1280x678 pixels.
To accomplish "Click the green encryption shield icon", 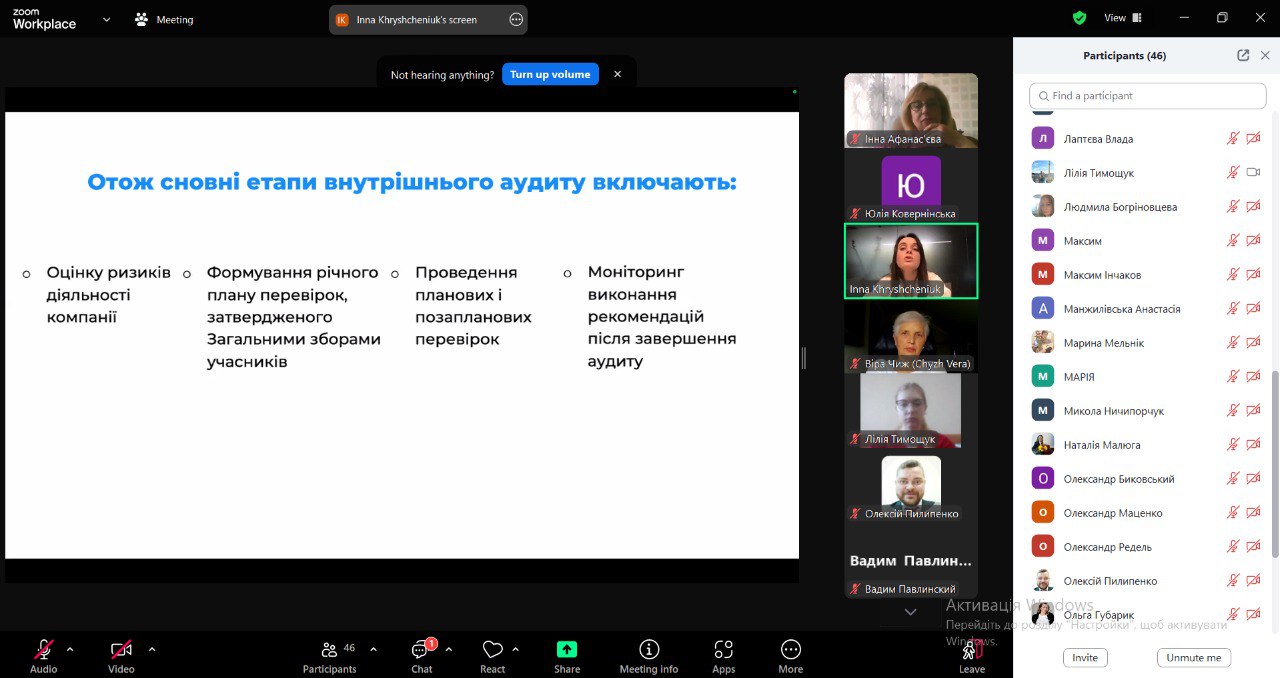I will coord(1079,18).
